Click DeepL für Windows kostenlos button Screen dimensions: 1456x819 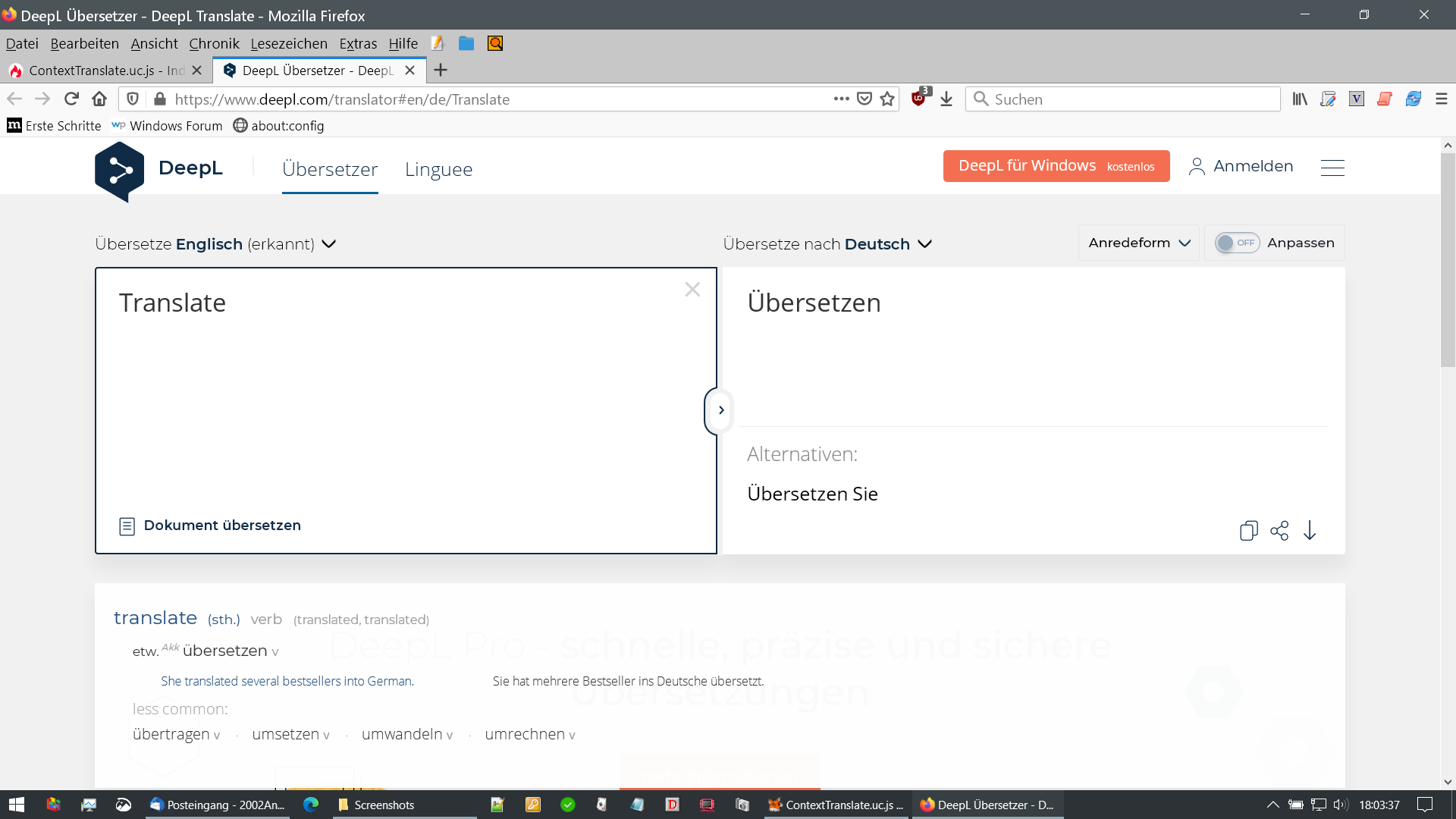[x=1056, y=166]
